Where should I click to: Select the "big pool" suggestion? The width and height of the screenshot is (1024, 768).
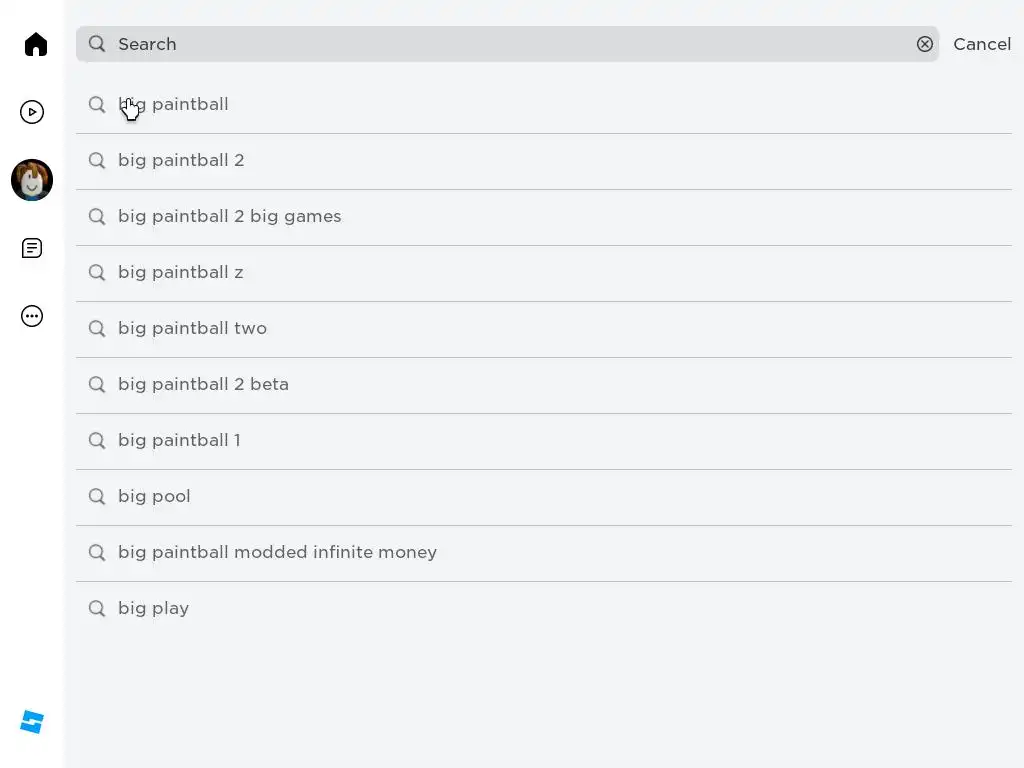point(543,497)
